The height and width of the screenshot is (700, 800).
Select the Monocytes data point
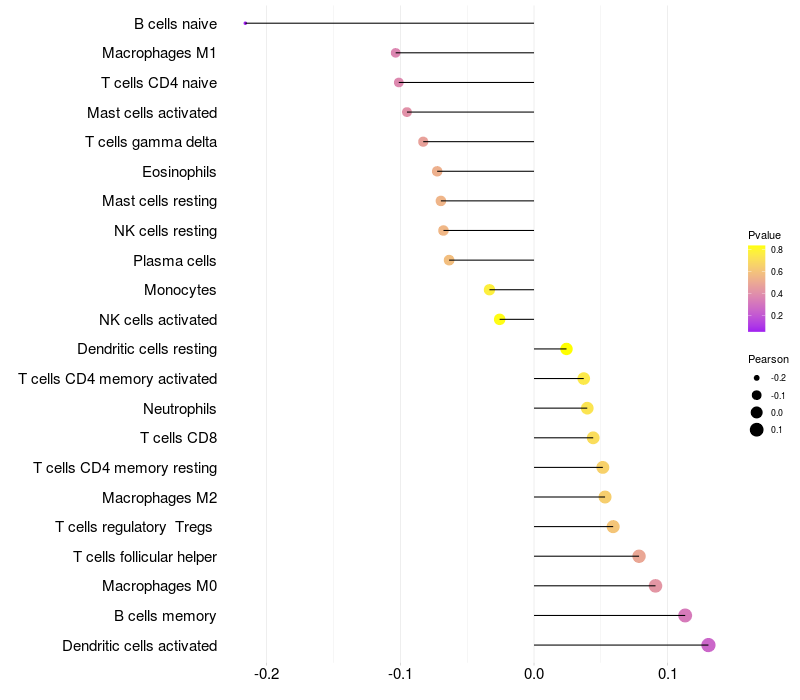[x=489, y=290]
